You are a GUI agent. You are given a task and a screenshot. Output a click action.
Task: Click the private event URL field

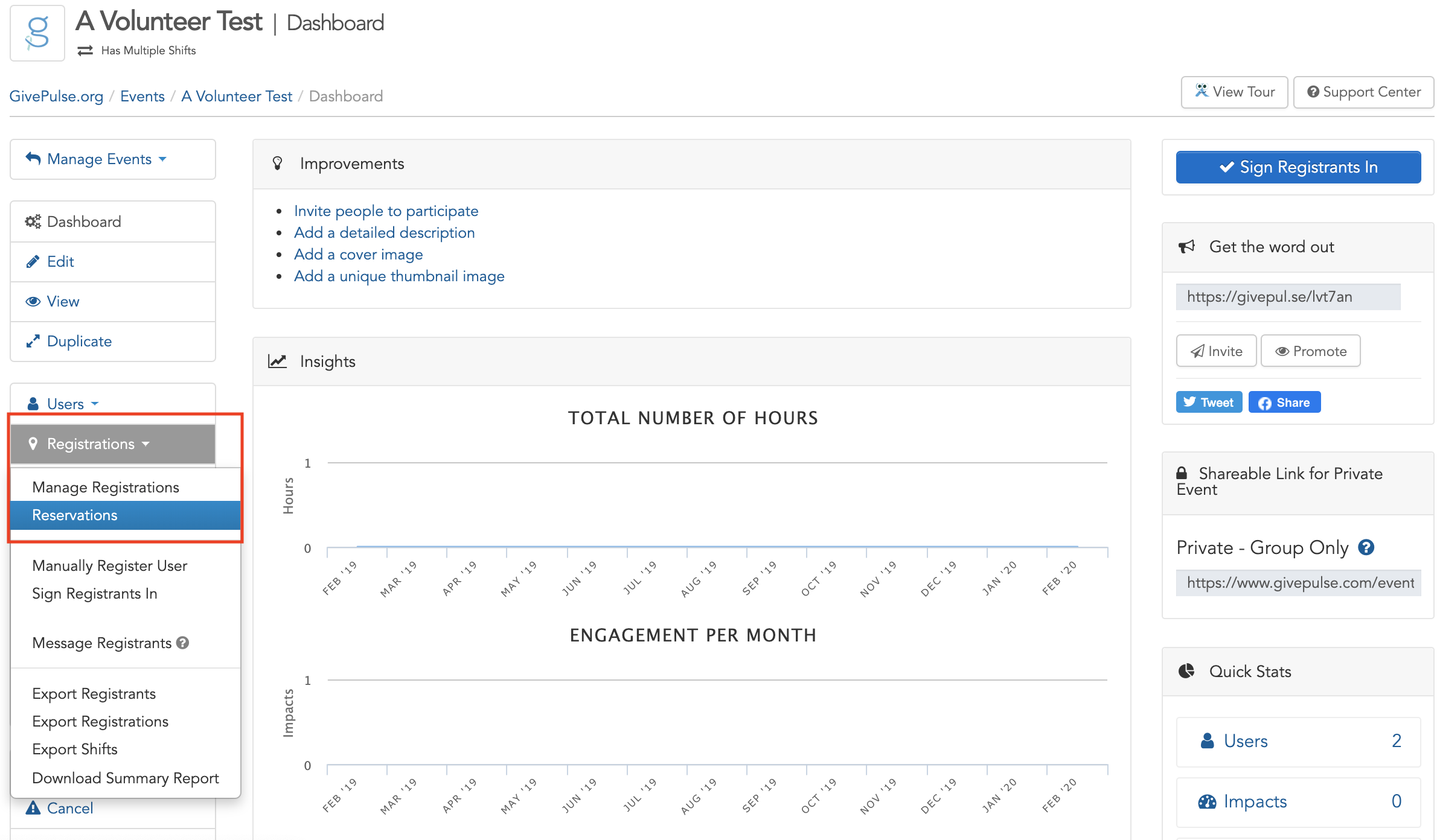[x=1298, y=582]
